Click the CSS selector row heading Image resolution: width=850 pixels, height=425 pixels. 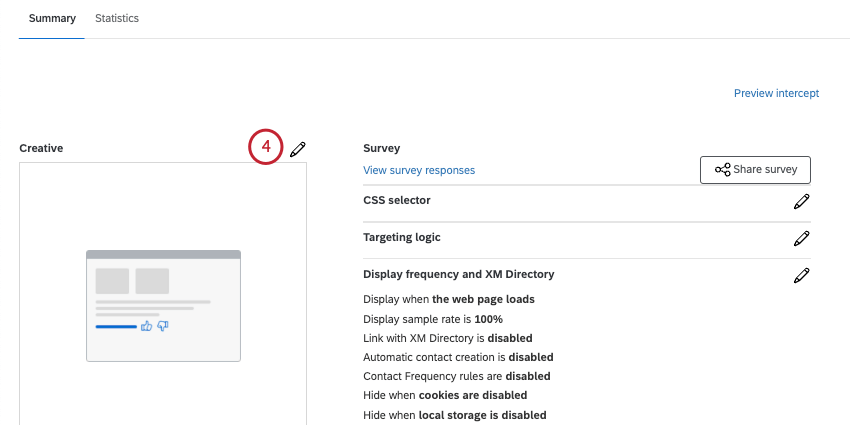[397, 200]
